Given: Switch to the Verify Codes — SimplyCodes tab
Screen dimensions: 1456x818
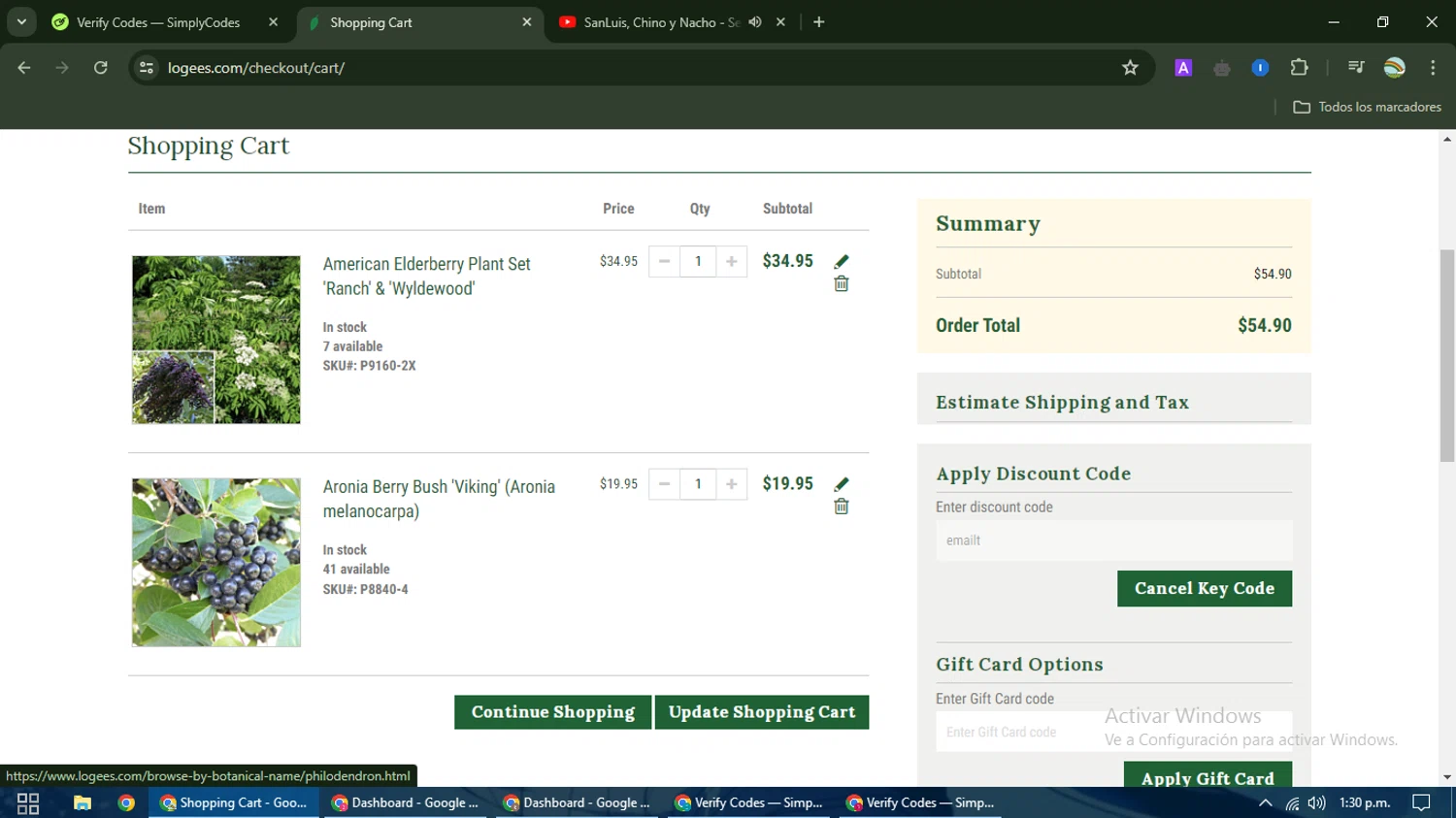Looking at the screenshot, I should coord(157,22).
